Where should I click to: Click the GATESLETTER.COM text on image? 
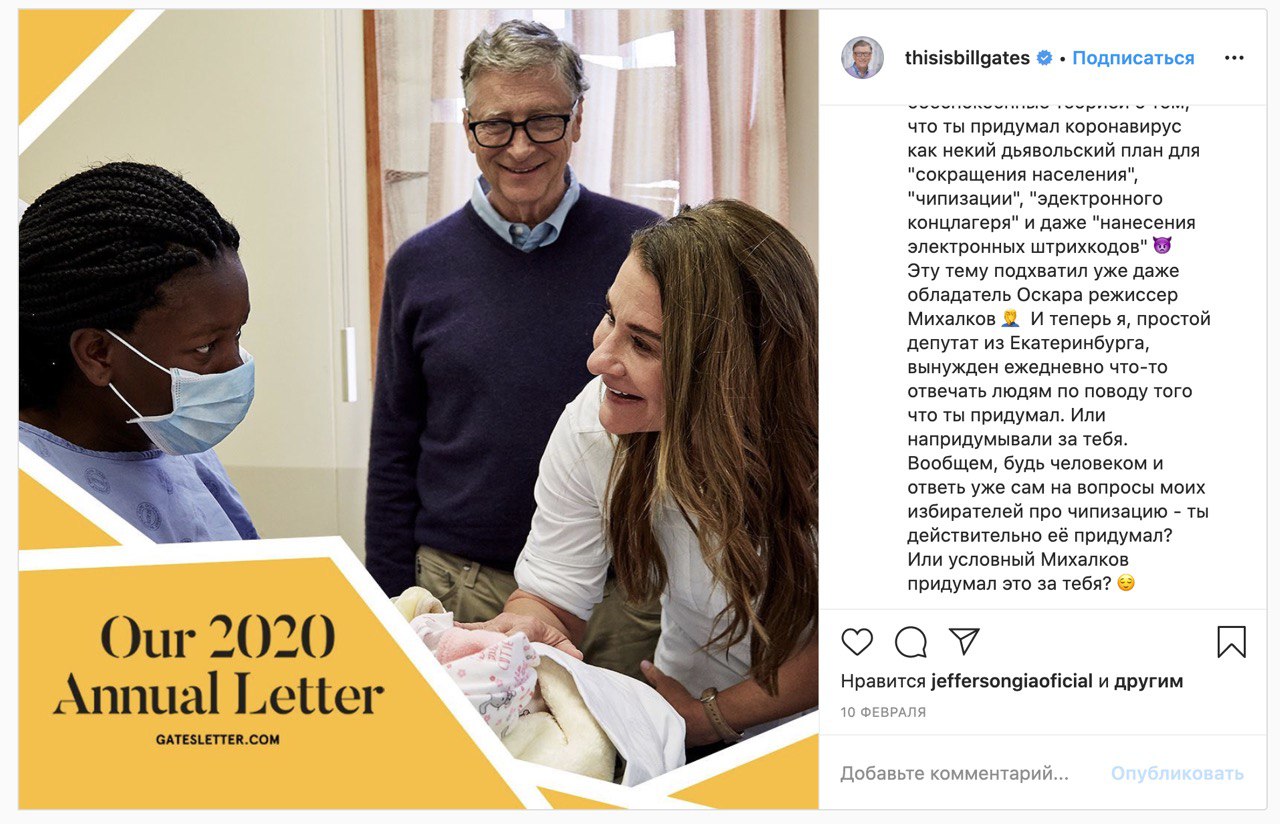218,740
